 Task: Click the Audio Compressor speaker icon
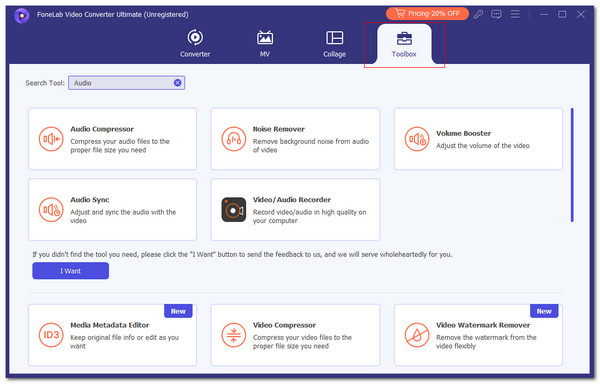pyautogui.click(x=51, y=139)
